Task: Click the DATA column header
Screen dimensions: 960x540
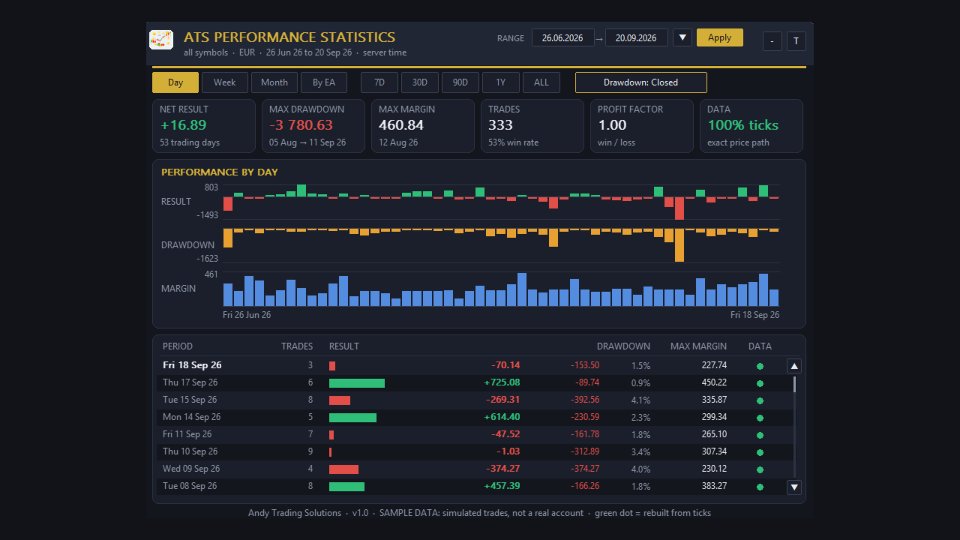Action: 760,347
